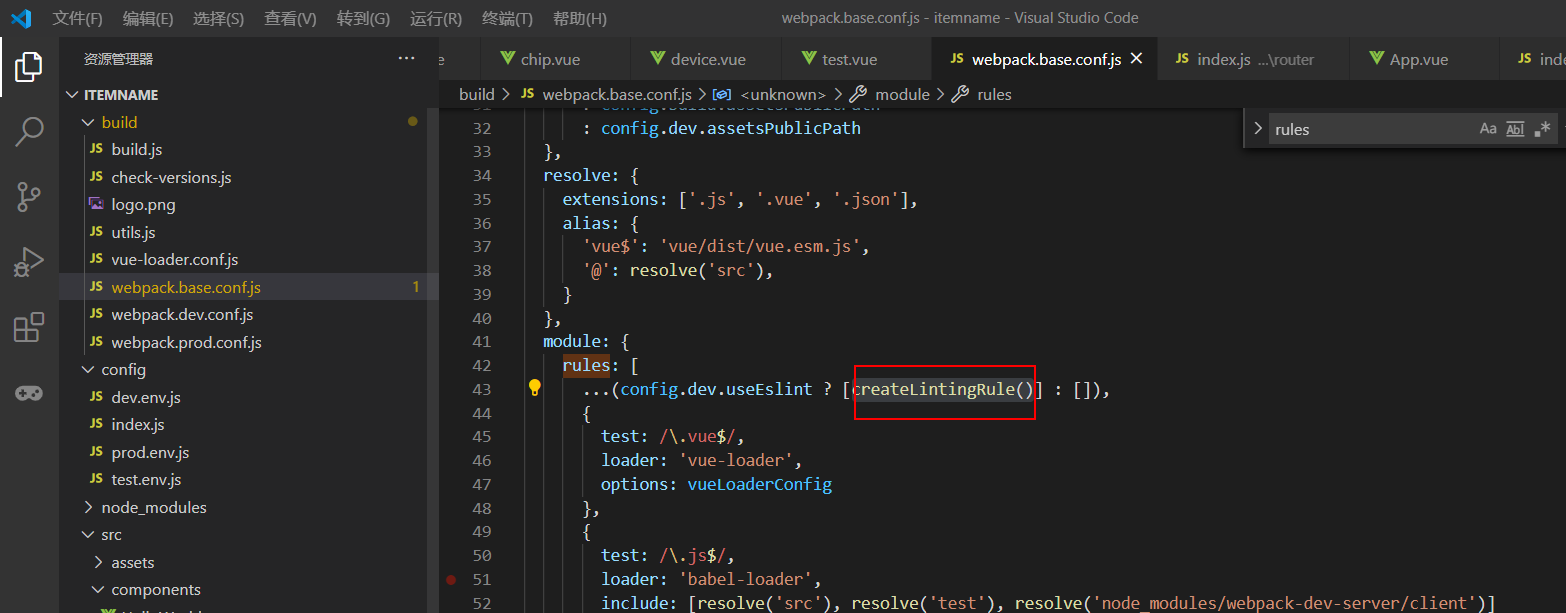Open the Run and Debug icon
Image resolution: width=1566 pixels, height=613 pixels.
[x=28, y=263]
